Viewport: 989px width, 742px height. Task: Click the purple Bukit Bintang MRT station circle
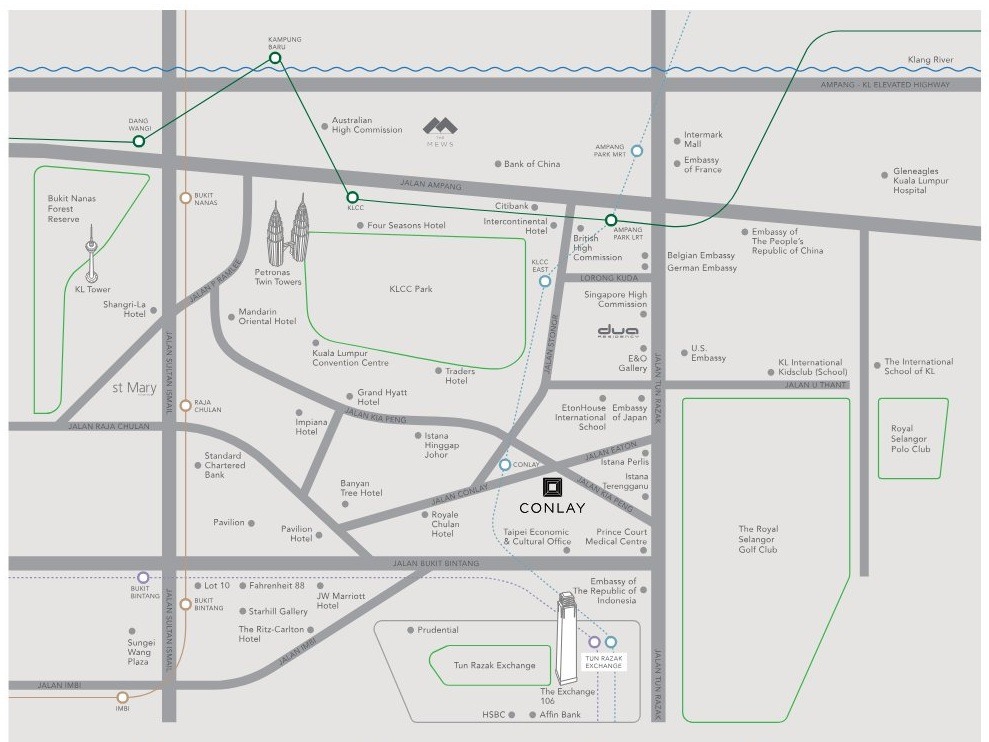click(143, 577)
